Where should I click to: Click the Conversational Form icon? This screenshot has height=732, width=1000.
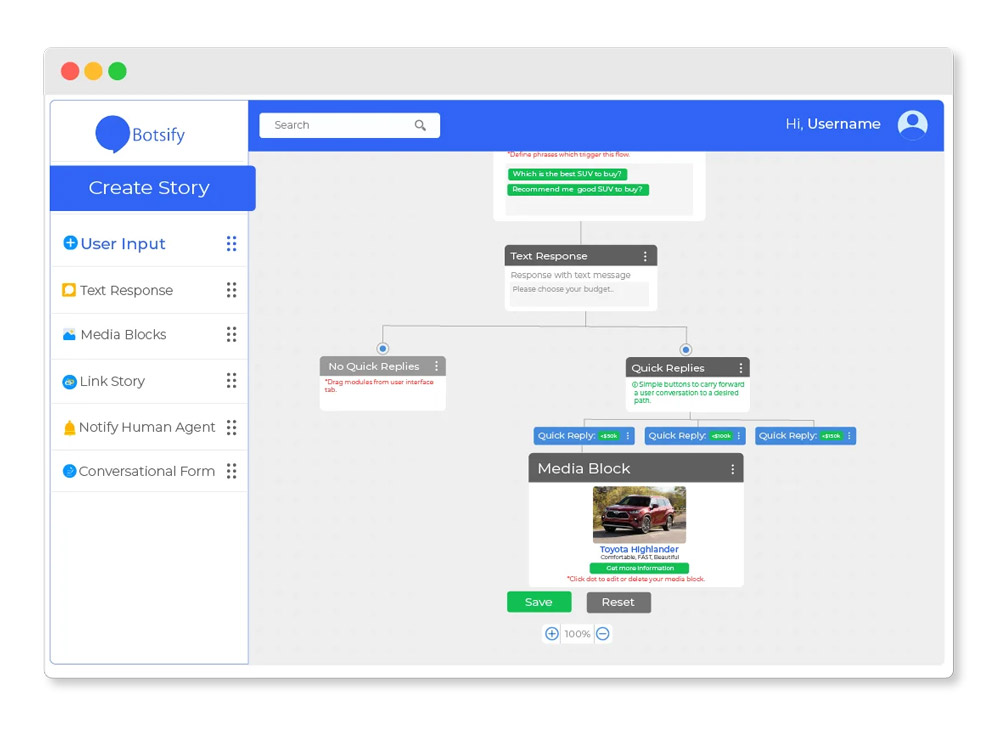click(69, 471)
